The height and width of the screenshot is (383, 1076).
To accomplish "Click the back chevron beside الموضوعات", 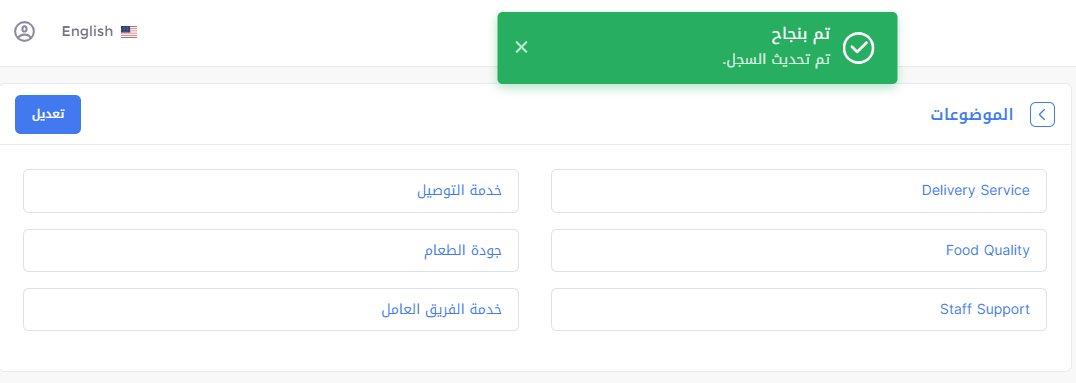I will pos(1042,115).
